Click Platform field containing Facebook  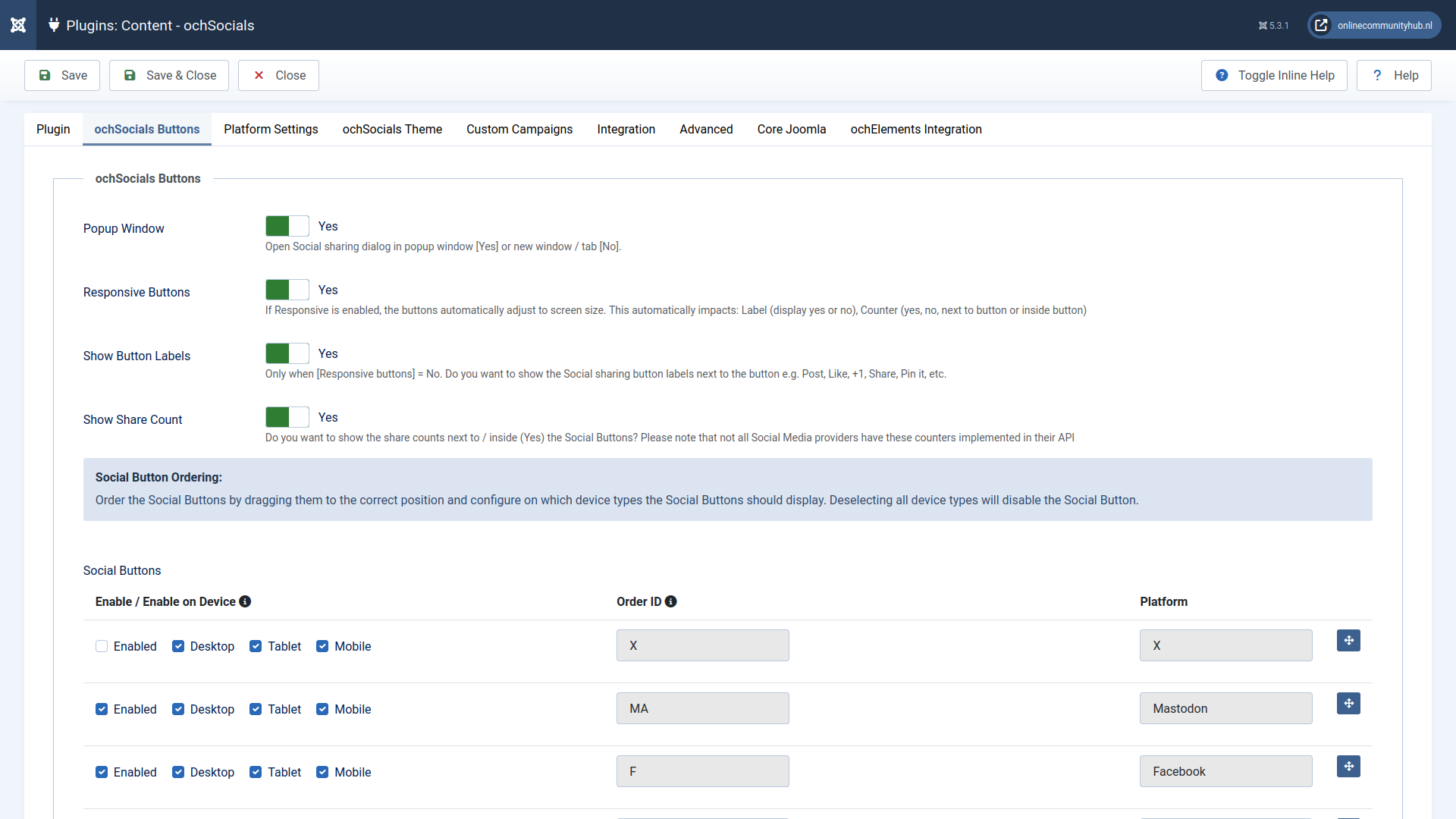pyautogui.click(x=1226, y=771)
